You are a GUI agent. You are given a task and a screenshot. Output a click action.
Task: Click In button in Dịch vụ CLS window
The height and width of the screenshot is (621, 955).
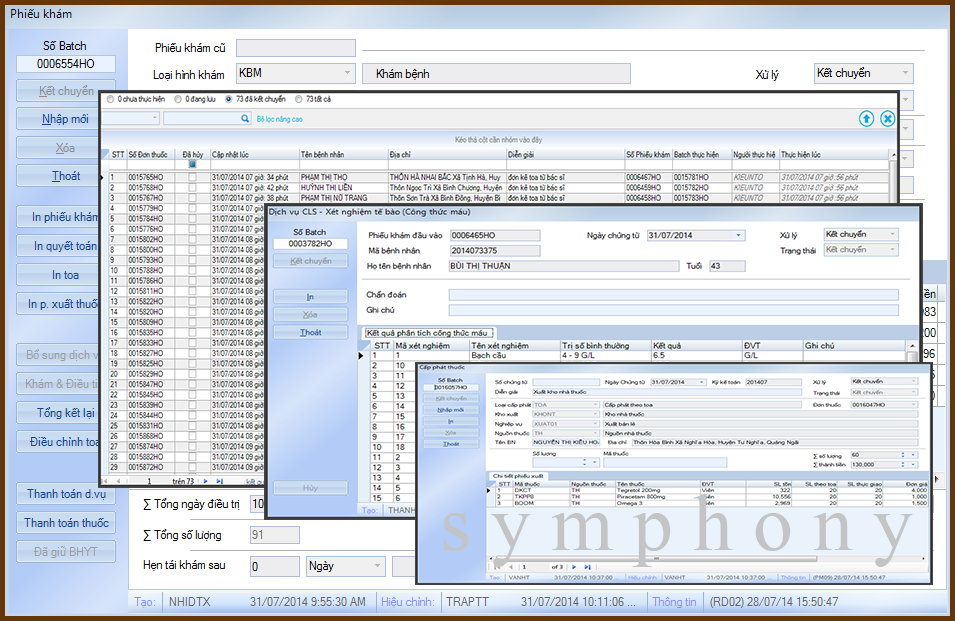tap(311, 296)
